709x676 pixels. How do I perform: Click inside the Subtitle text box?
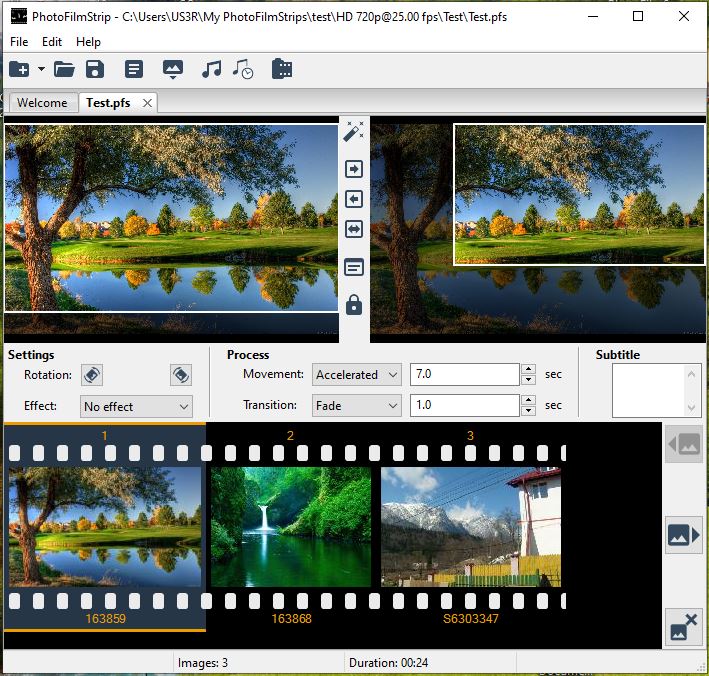click(x=648, y=390)
